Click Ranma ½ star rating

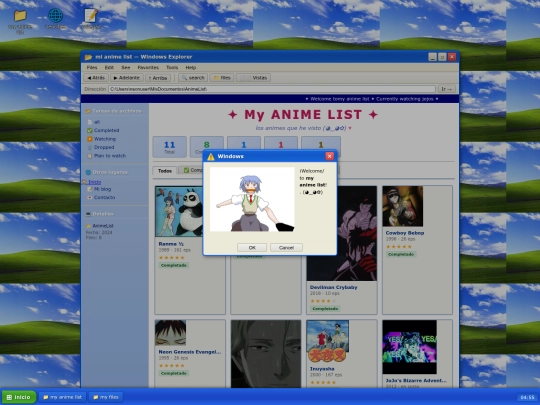172,258
